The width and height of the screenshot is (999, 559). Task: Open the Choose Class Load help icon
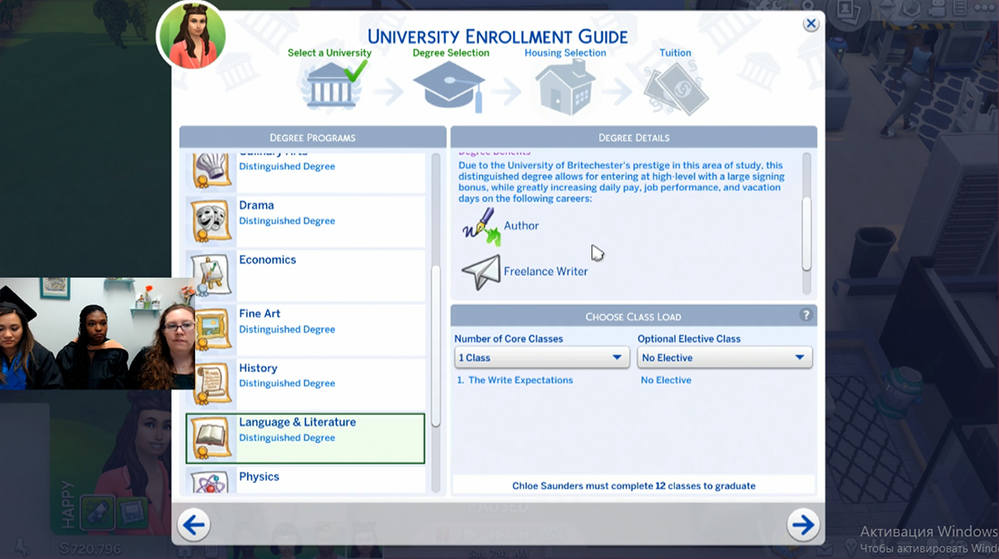point(806,316)
